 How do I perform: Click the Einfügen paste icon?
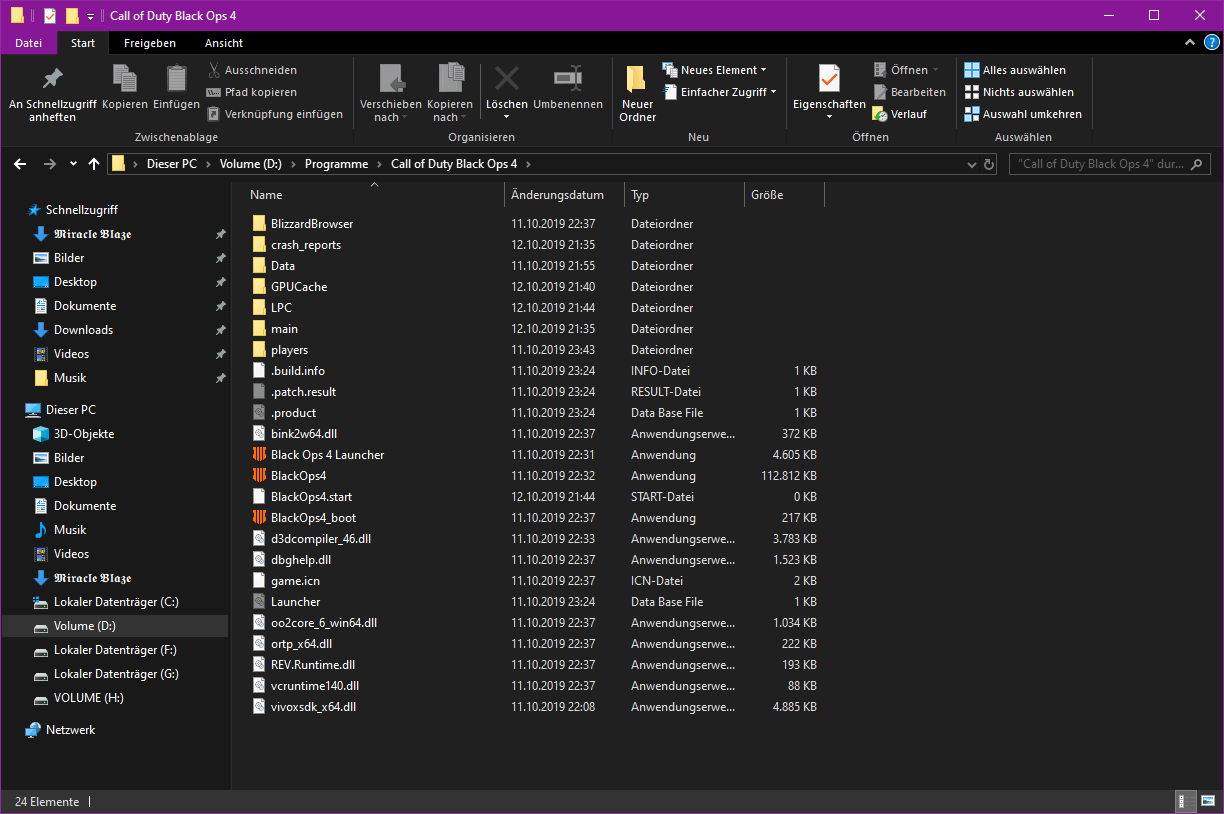[177, 80]
